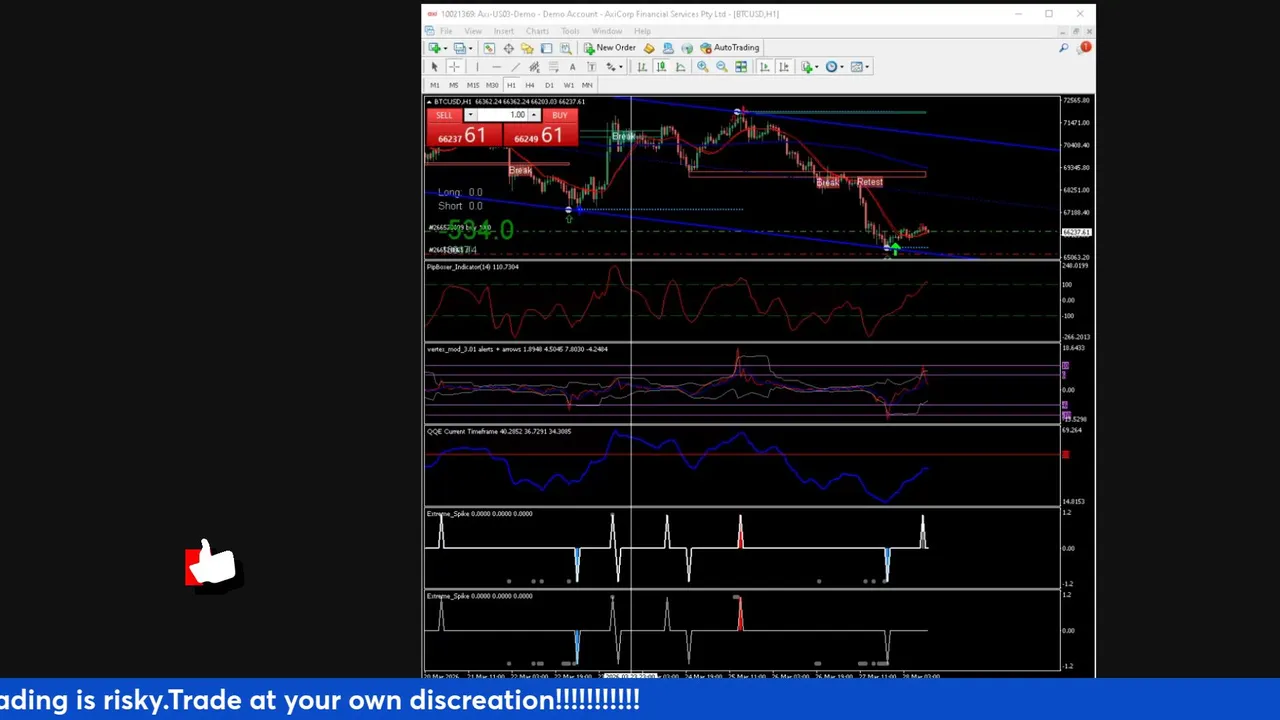Click the red BUY one-click button
The width and height of the screenshot is (1280, 720).
coord(559,115)
